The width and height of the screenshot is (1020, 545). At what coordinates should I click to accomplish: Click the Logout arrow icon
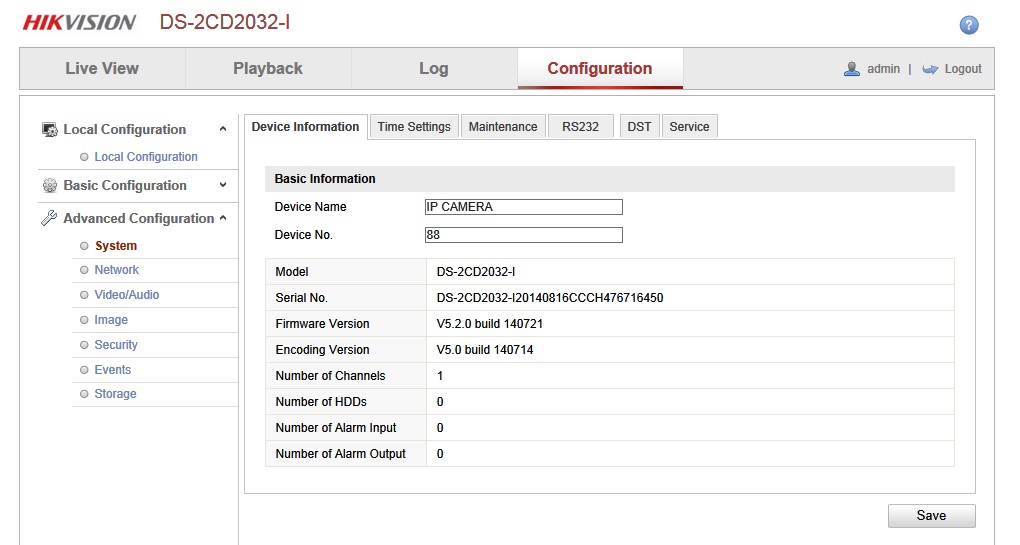pyautogui.click(x=930, y=69)
